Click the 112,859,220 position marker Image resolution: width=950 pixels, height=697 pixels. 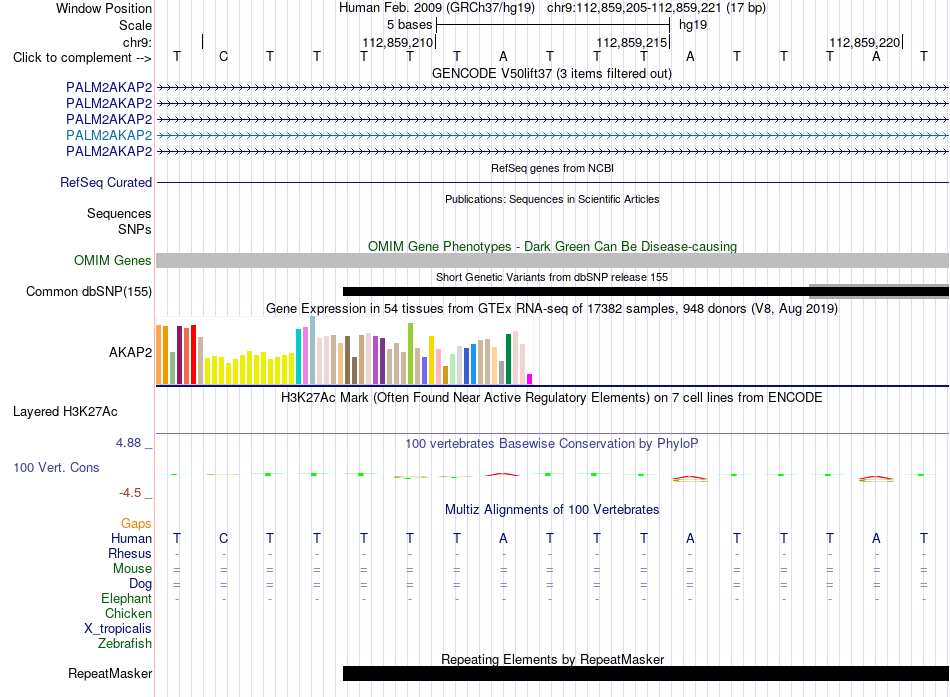865,42
